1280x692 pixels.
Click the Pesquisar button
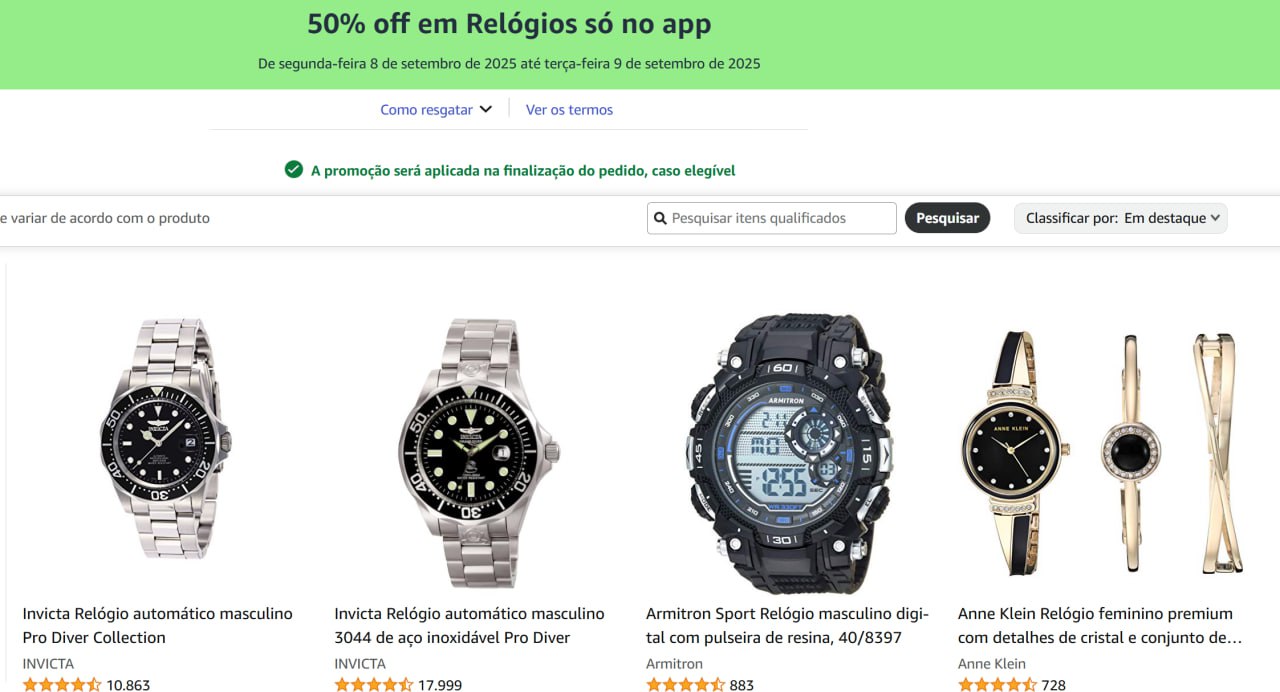[x=947, y=218]
